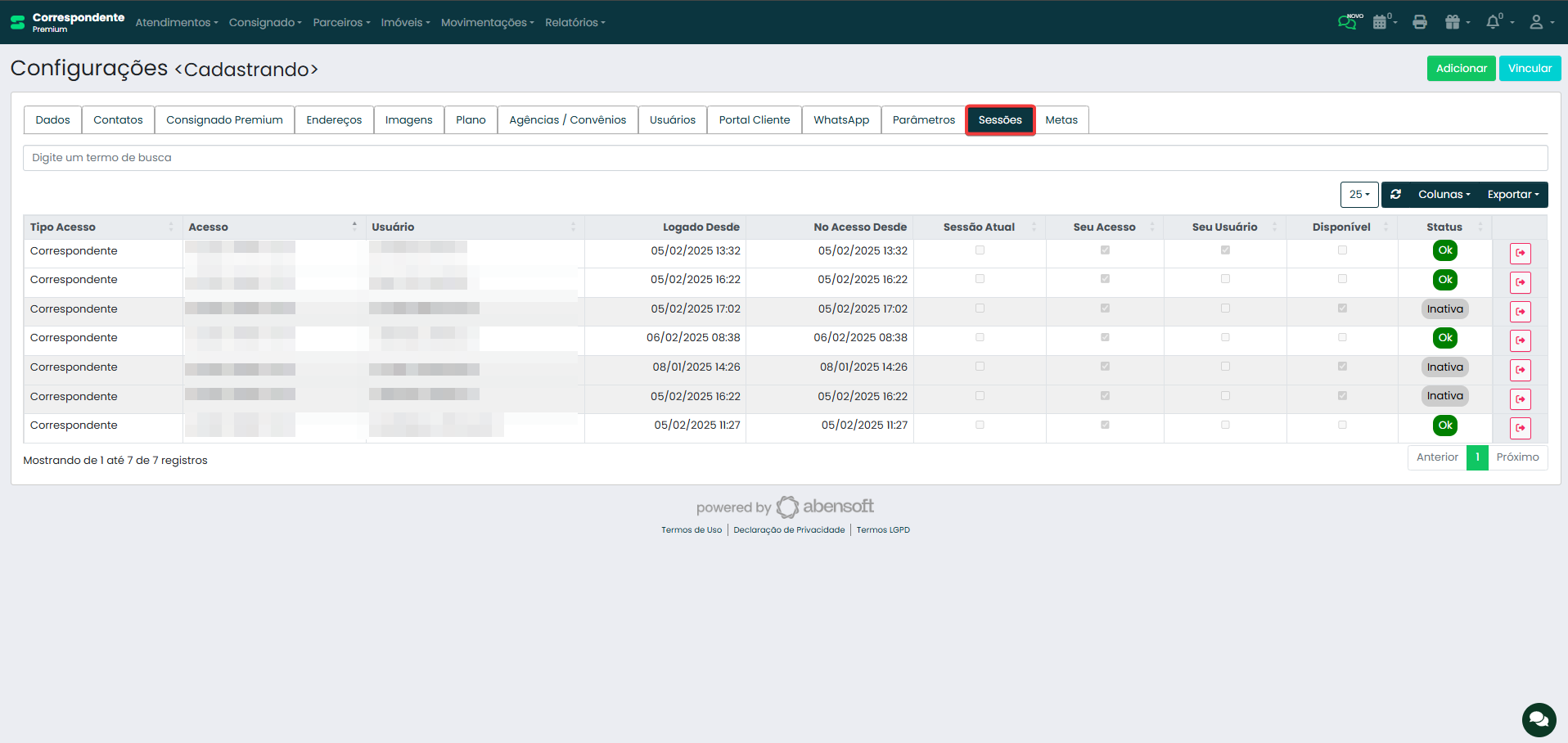Switch to the Usuários tab
1568x743 pixels.
click(x=672, y=120)
